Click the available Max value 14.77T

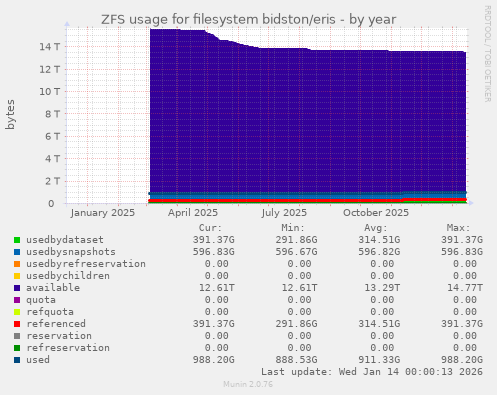[x=465, y=288]
